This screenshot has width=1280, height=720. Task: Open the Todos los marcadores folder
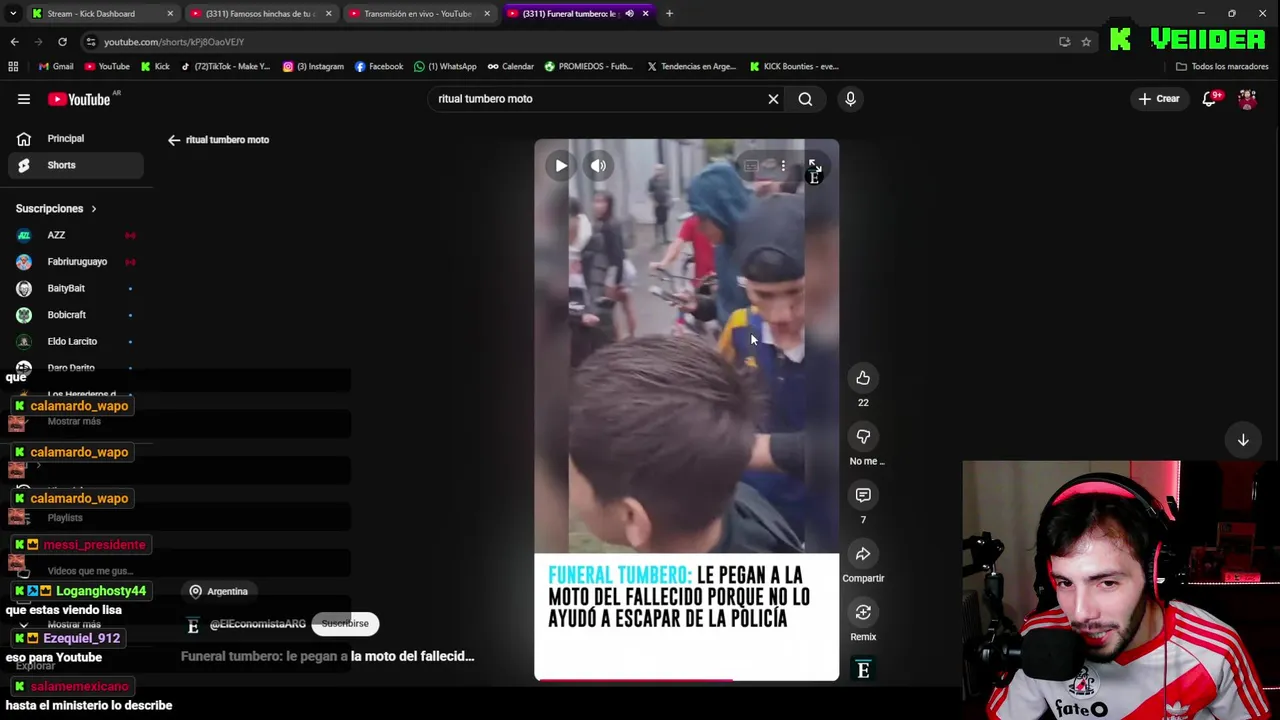pyautogui.click(x=1222, y=67)
